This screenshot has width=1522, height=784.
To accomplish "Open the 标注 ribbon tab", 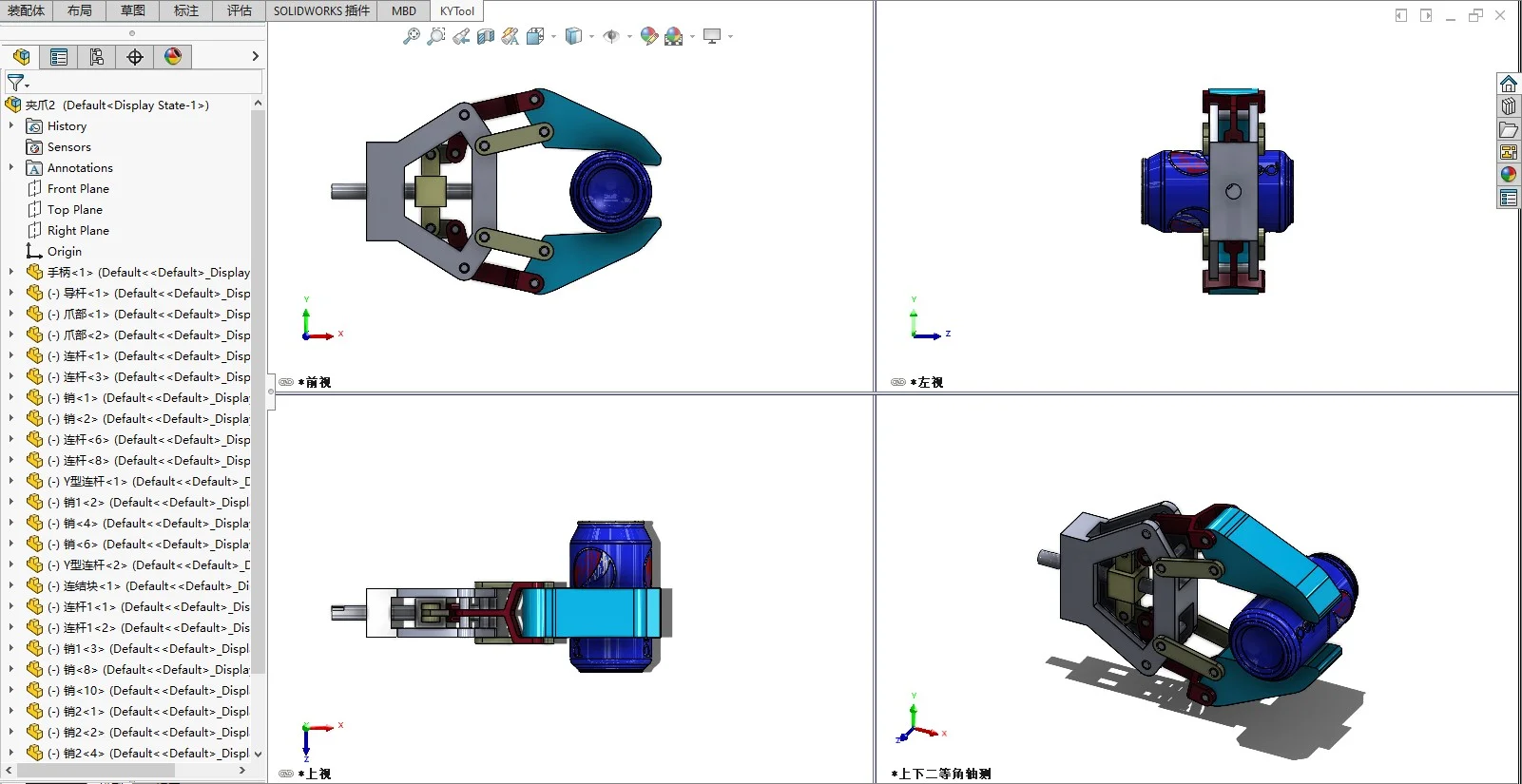I will tap(186, 10).
